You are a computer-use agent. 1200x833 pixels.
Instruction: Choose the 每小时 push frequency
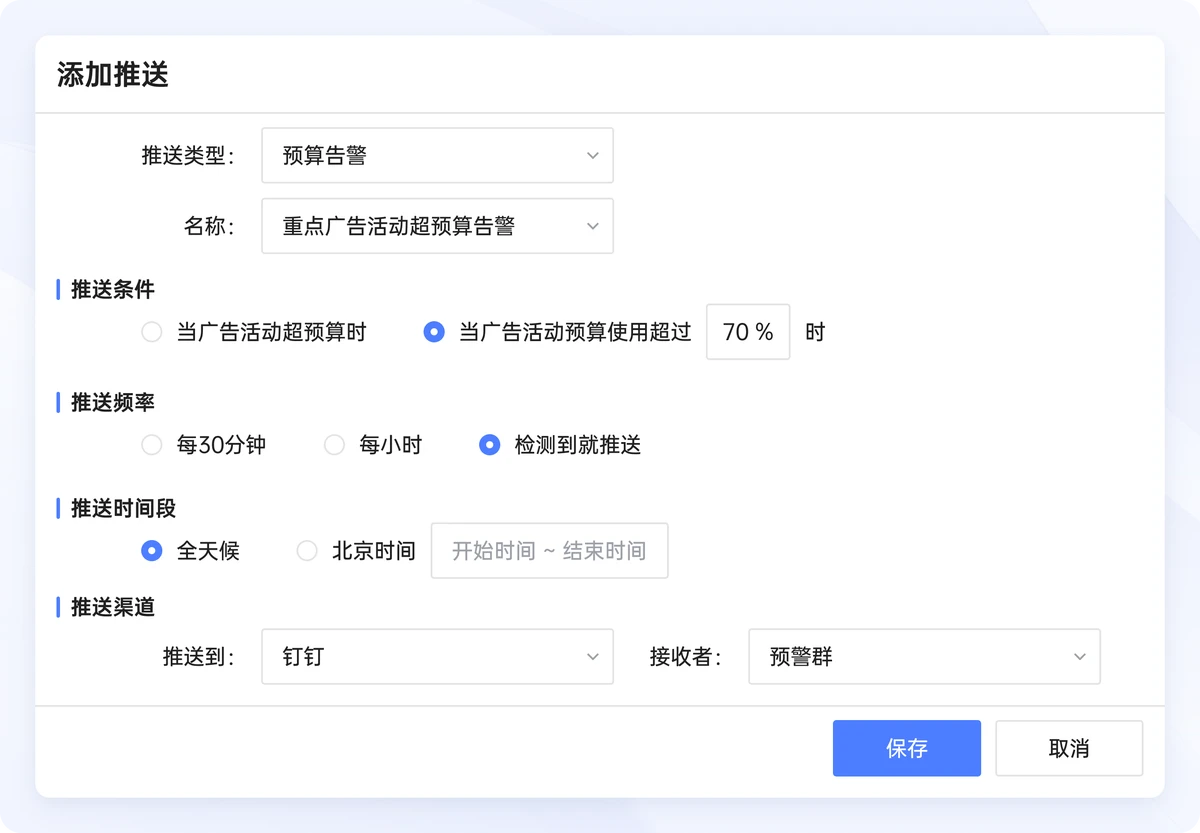pyautogui.click(x=334, y=446)
